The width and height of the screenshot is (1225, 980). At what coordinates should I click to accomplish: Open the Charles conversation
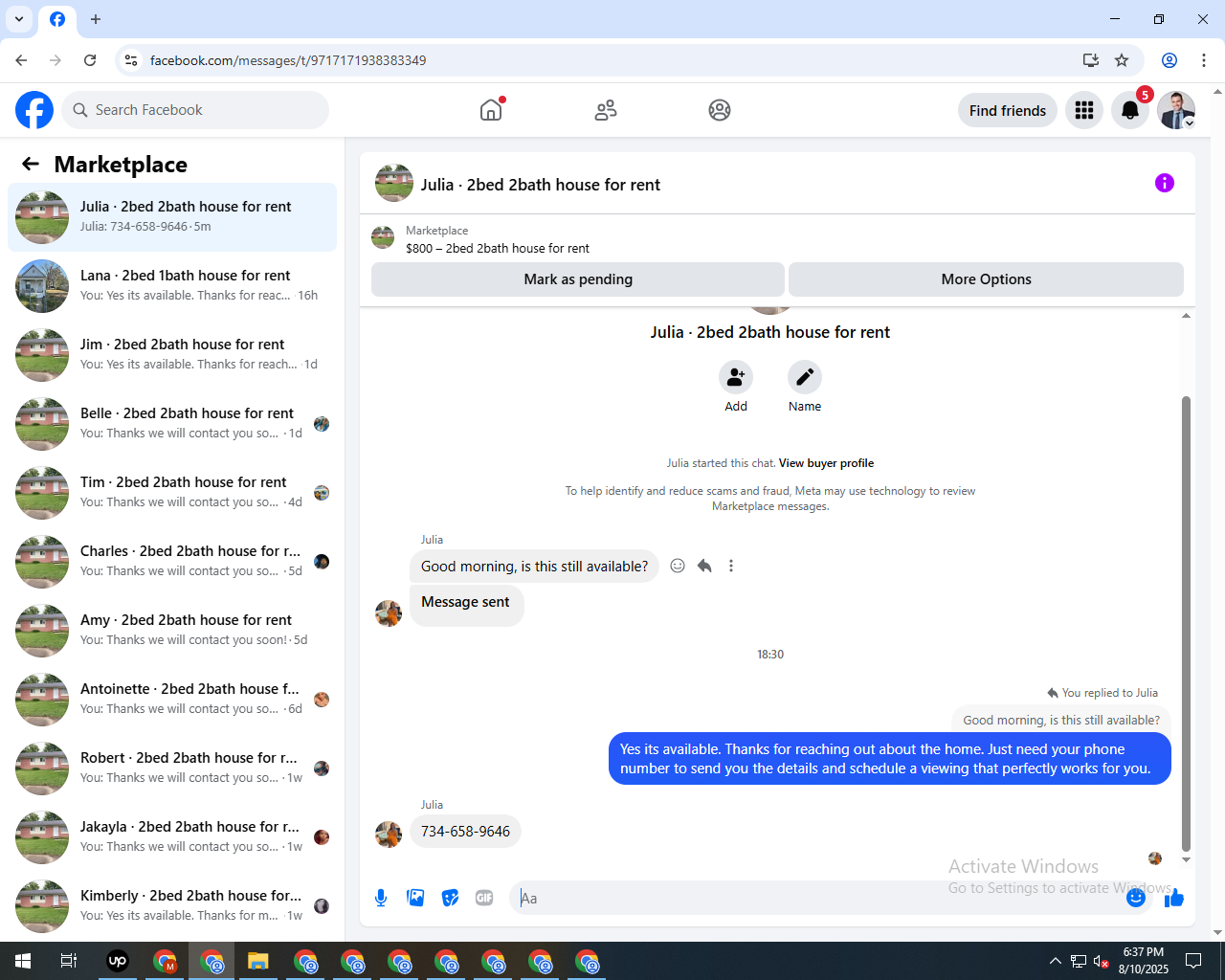tap(172, 562)
